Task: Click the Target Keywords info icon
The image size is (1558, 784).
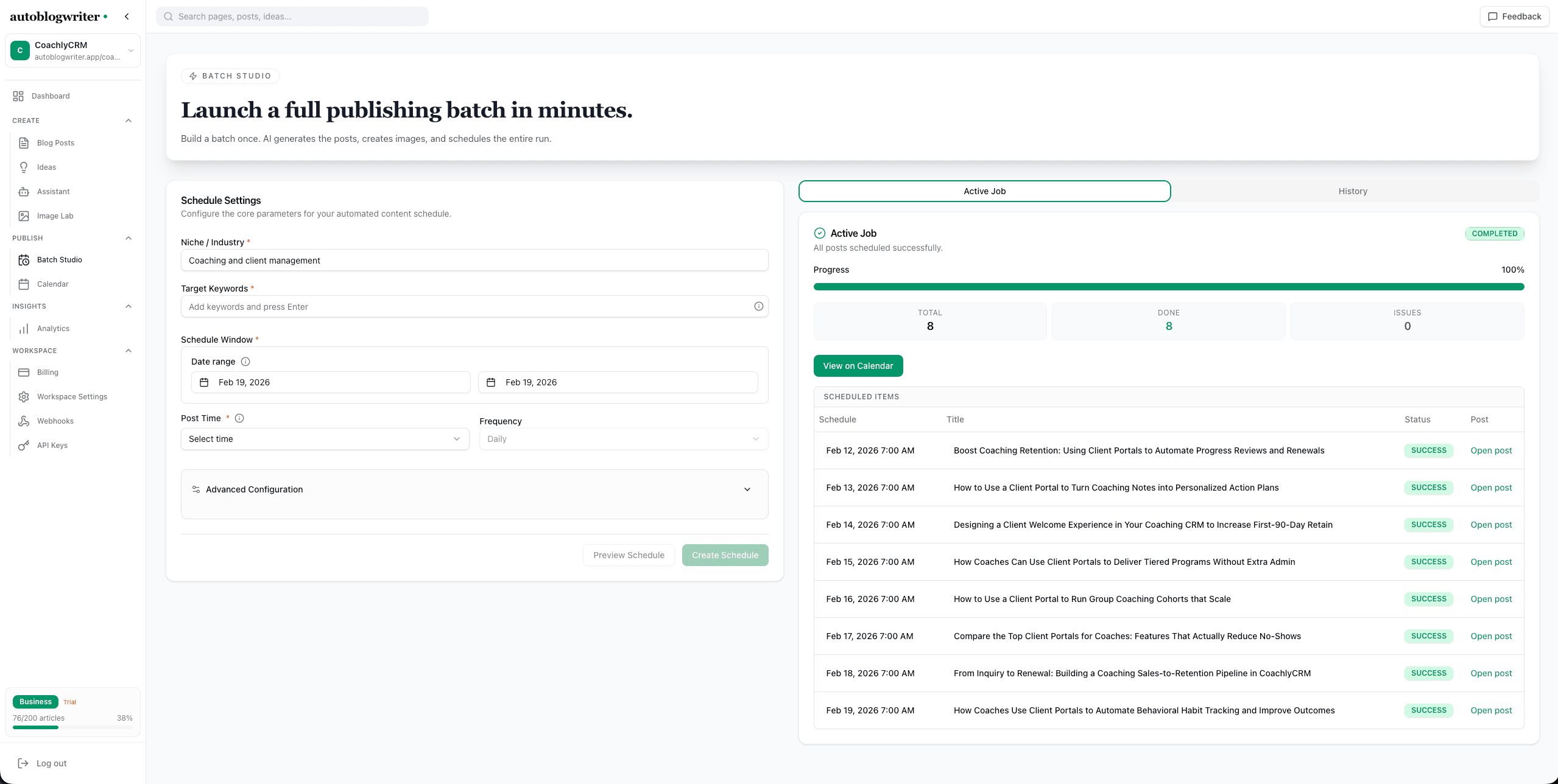Action: (758, 307)
